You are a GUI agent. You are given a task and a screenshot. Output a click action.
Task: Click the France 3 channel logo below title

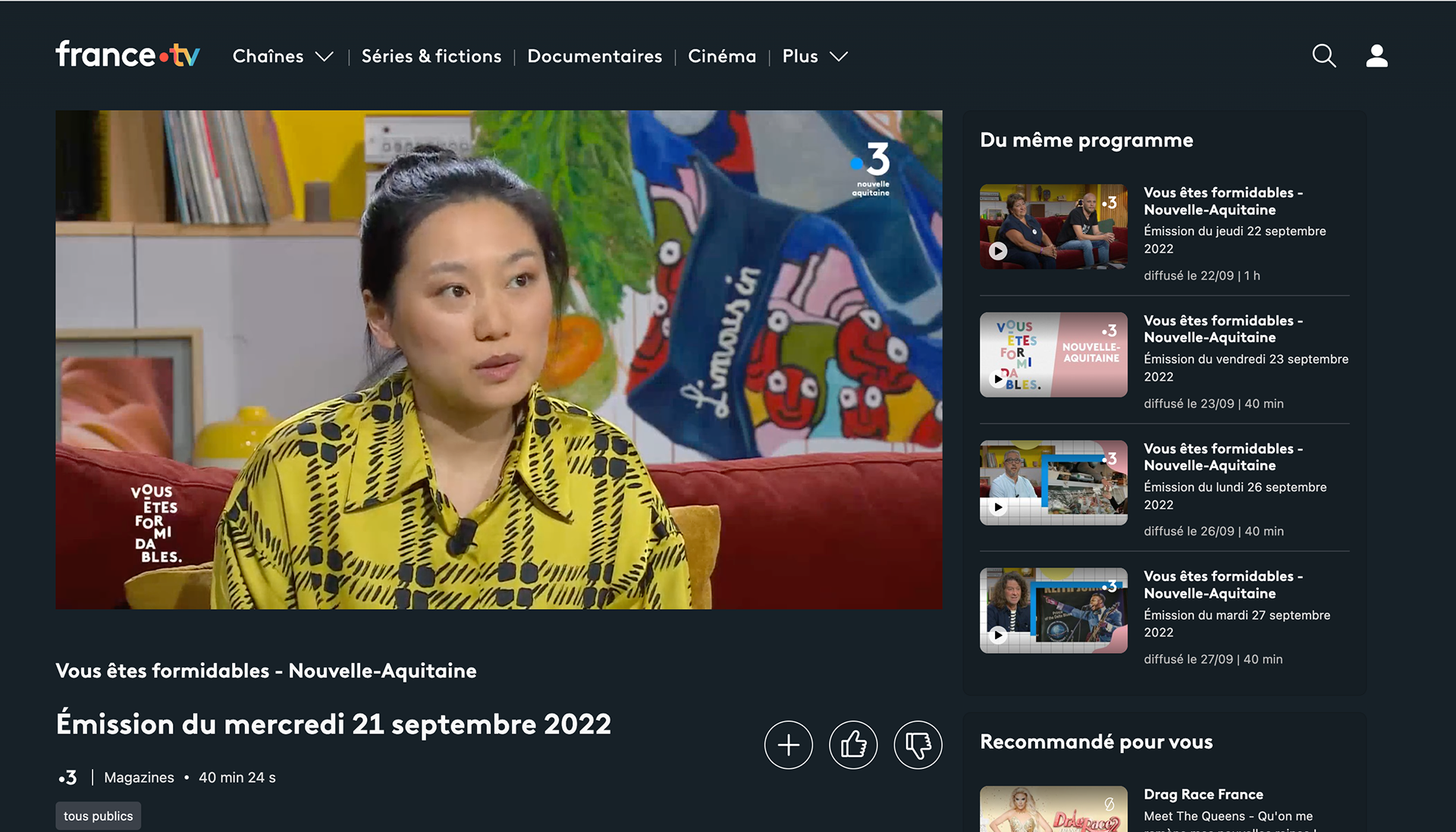click(x=68, y=777)
